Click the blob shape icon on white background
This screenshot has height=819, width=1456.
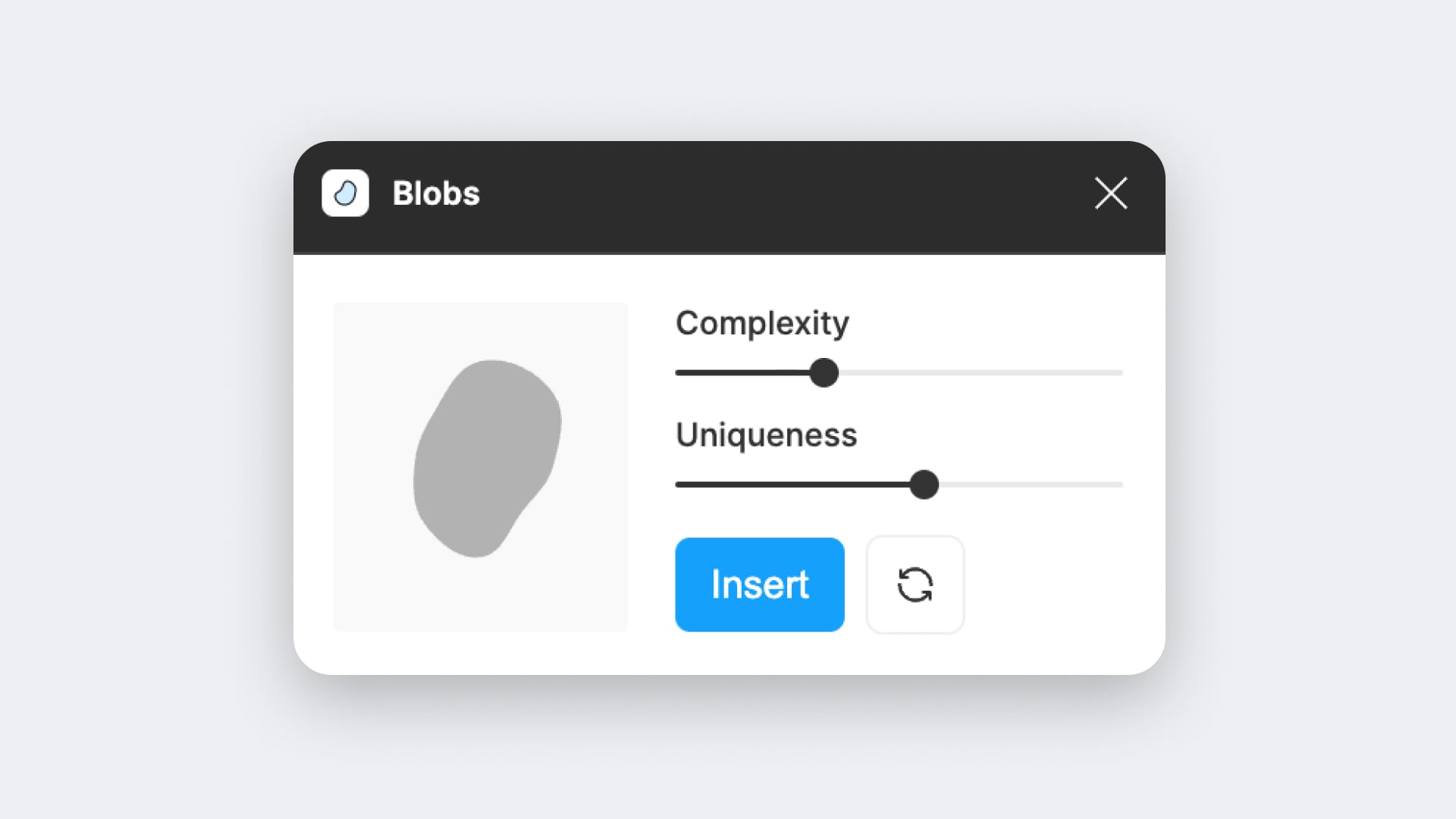click(346, 193)
